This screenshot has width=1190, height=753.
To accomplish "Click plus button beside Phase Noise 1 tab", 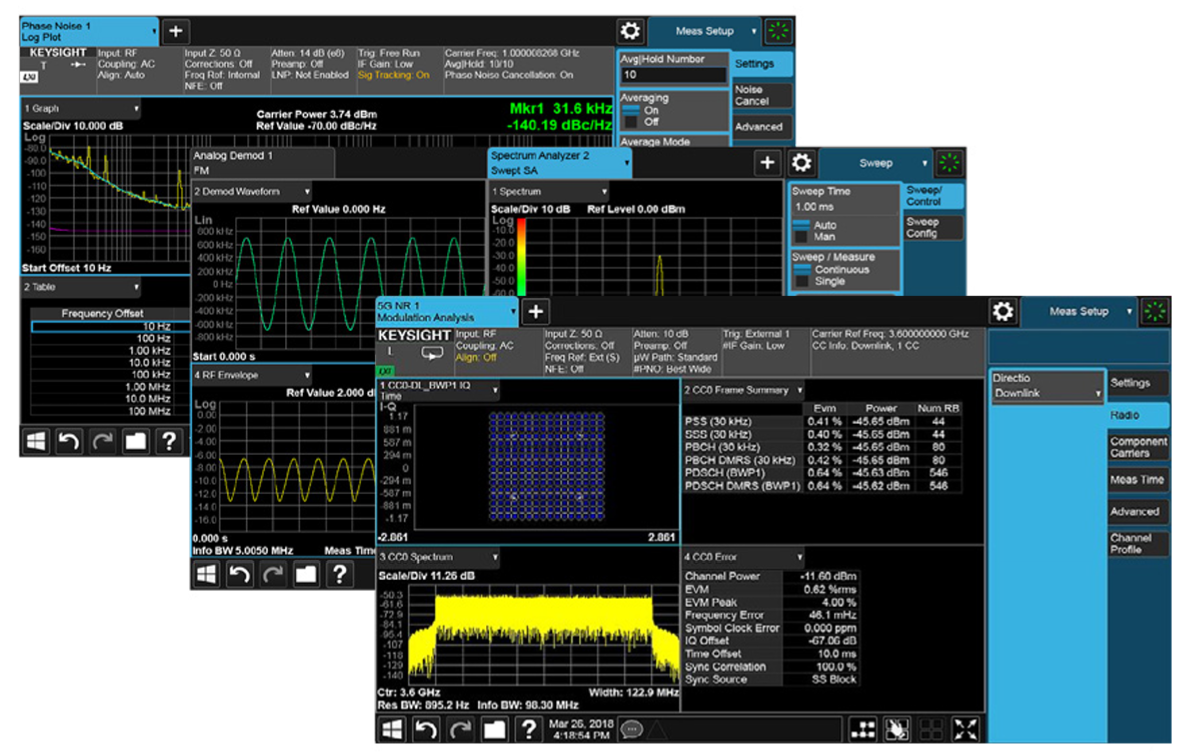I will pos(175,31).
